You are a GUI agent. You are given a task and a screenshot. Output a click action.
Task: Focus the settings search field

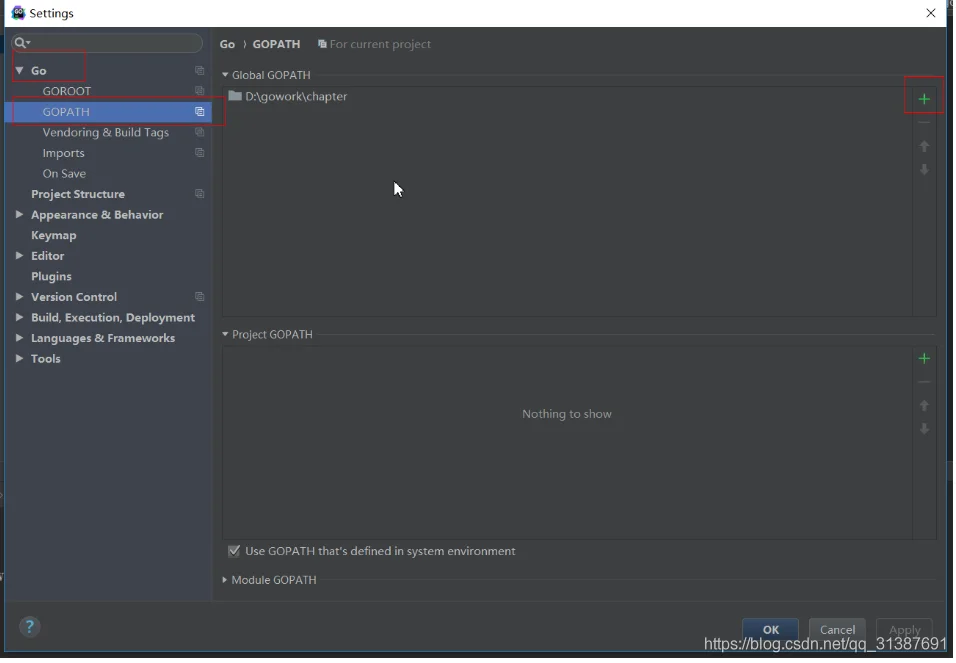pyautogui.click(x=107, y=43)
